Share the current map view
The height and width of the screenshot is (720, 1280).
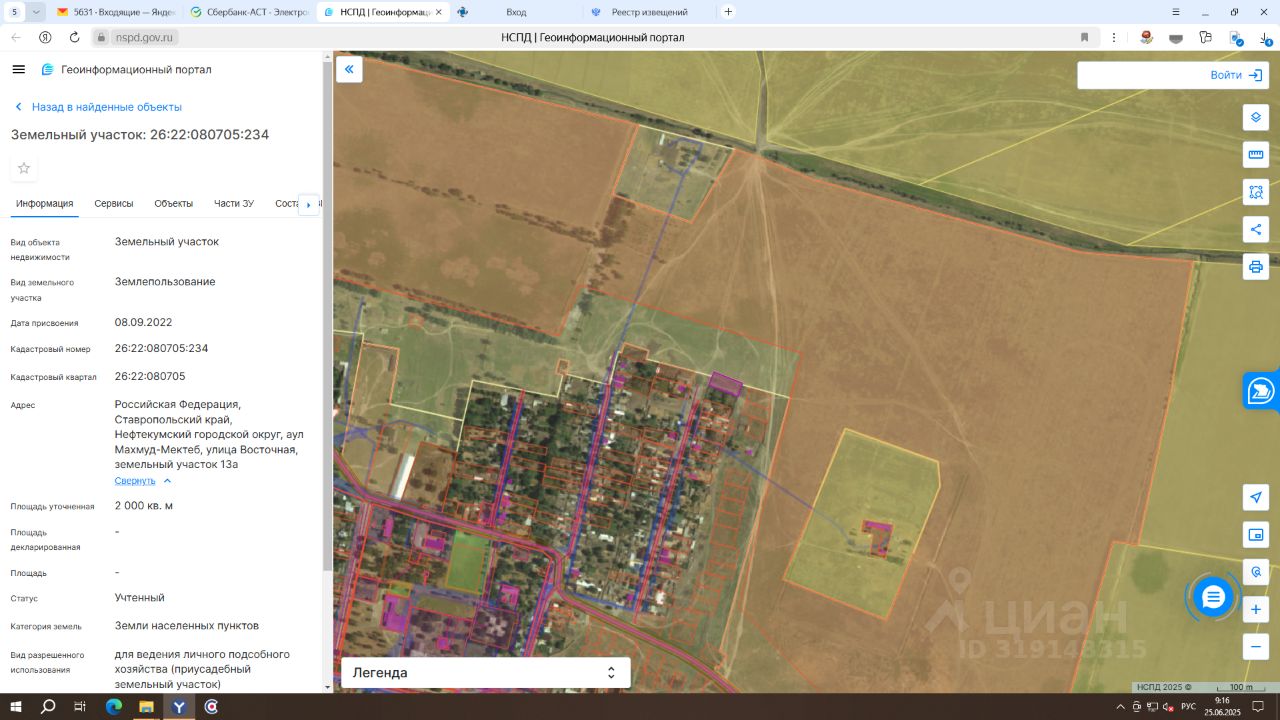coord(1256,229)
